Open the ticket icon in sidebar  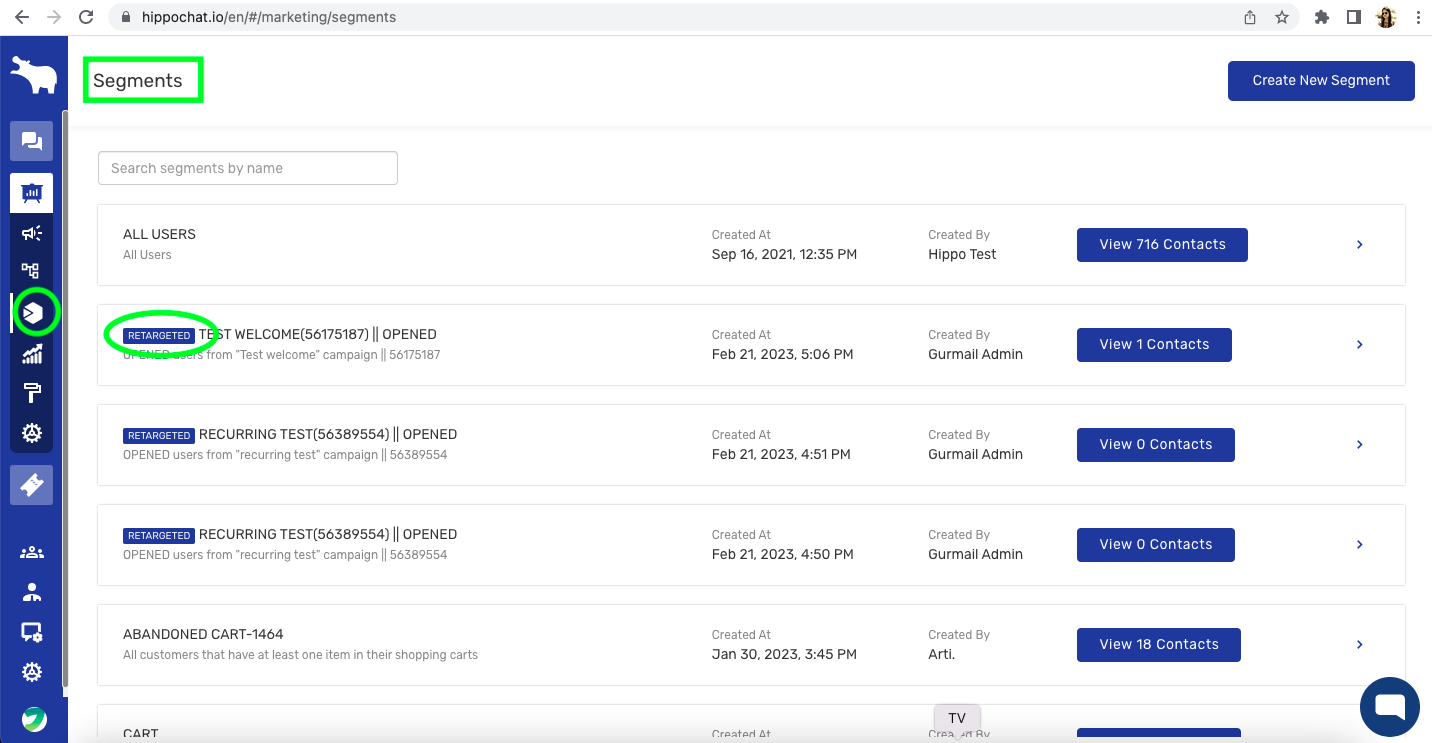(x=31, y=485)
